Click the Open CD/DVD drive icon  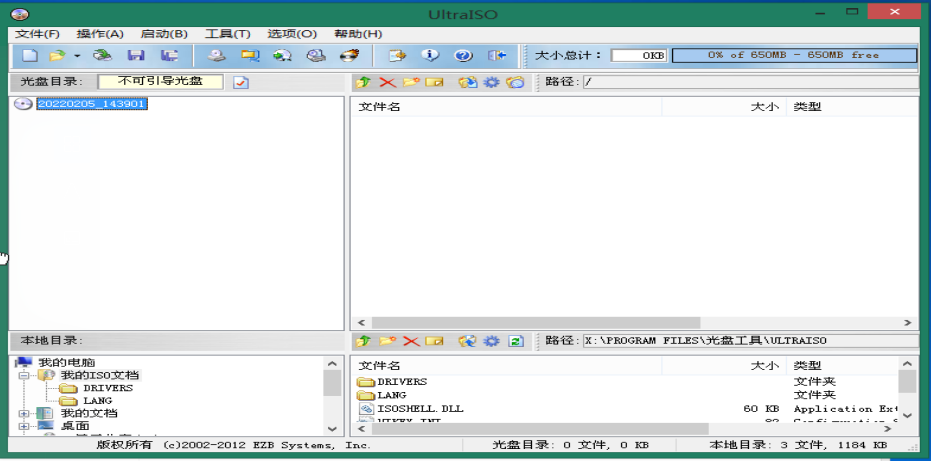tap(103, 56)
